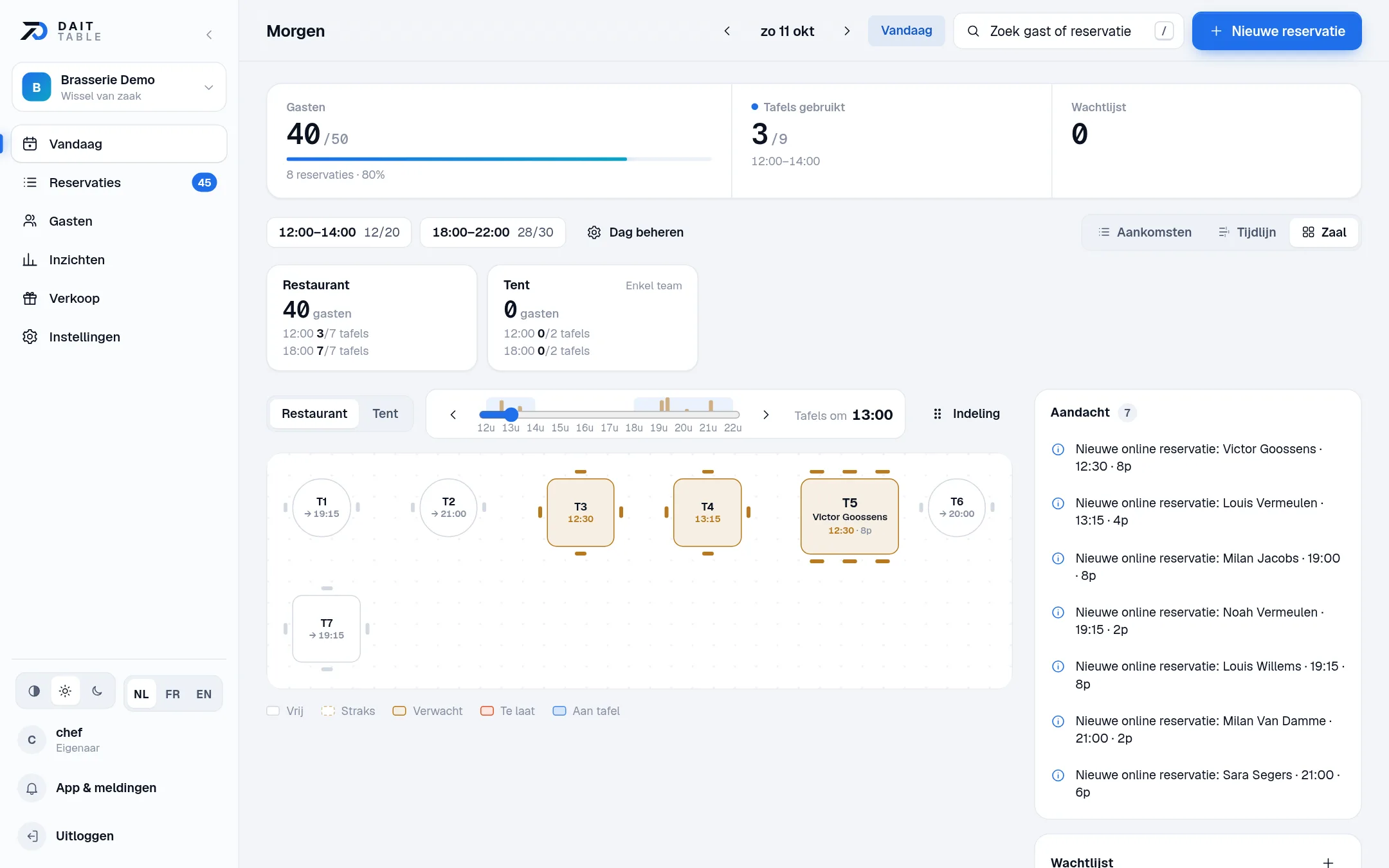This screenshot has height=868, width=1389.
Task: Switch floor plan to Tent
Action: tap(385, 413)
